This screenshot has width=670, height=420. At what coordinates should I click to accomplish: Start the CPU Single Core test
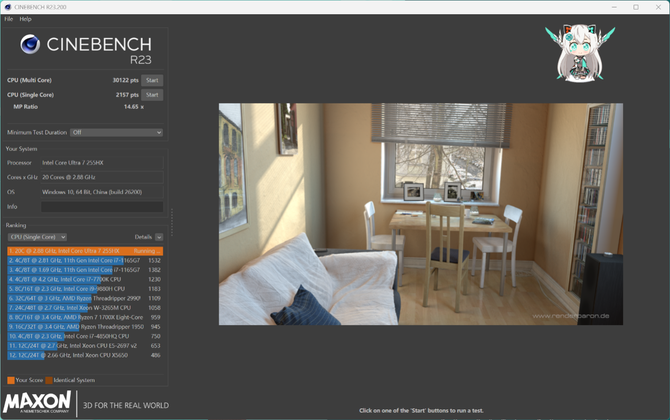152,95
